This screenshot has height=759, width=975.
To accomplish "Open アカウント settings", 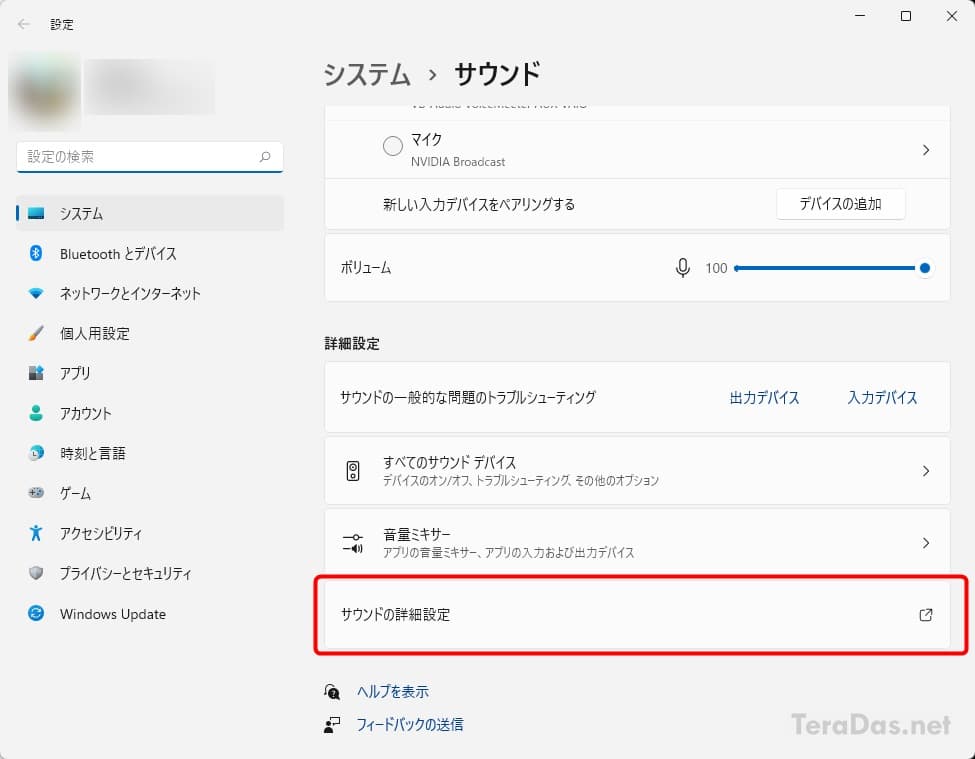I will point(150,413).
